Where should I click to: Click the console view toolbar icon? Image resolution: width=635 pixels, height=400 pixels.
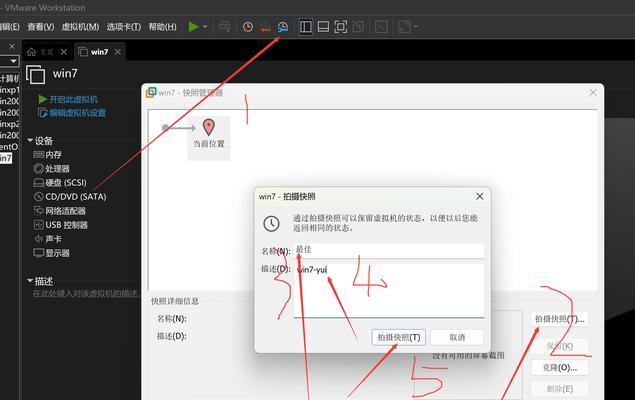click(381, 27)
